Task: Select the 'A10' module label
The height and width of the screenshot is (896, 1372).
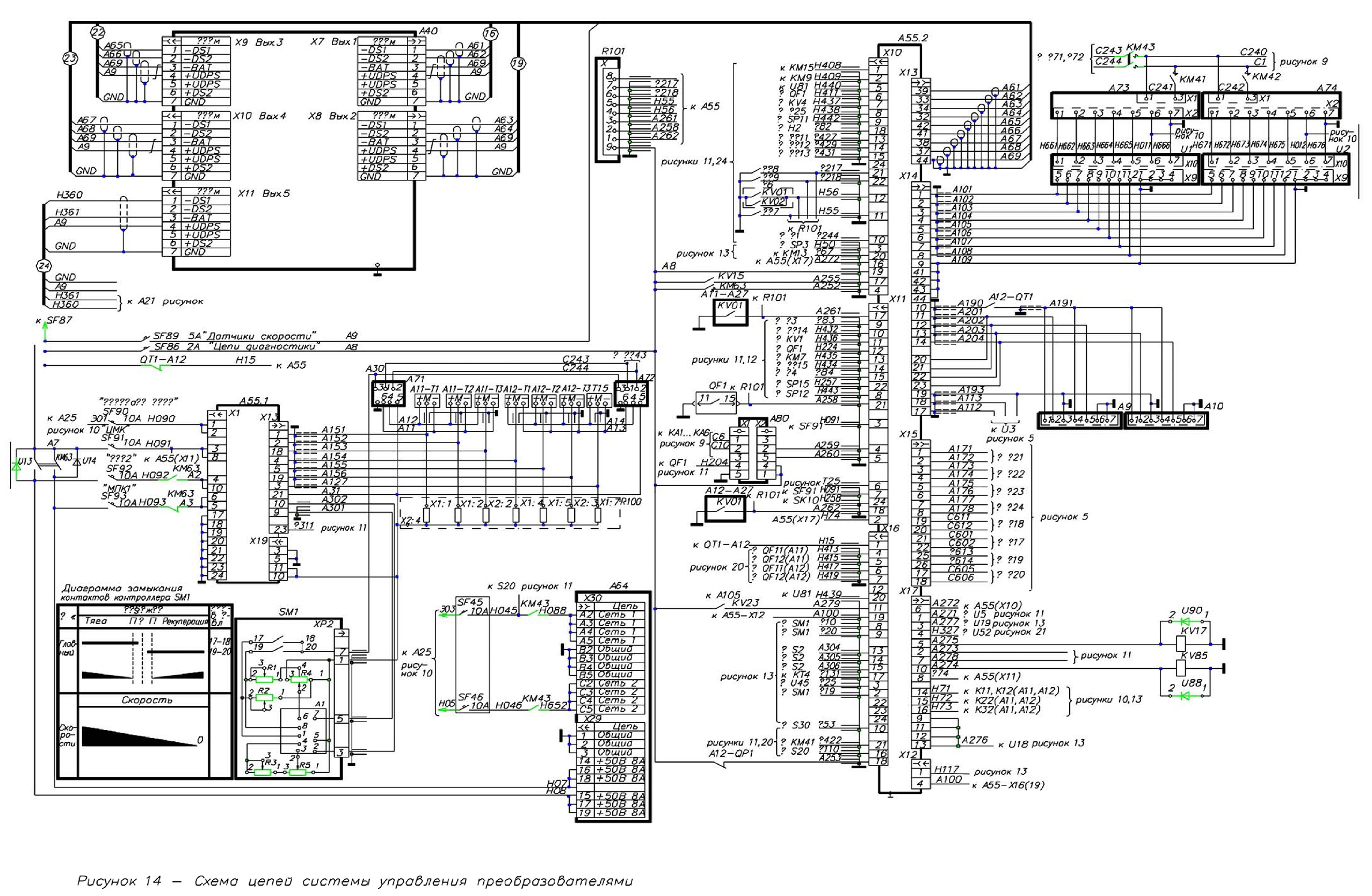Action: [x=1214, y=406]
